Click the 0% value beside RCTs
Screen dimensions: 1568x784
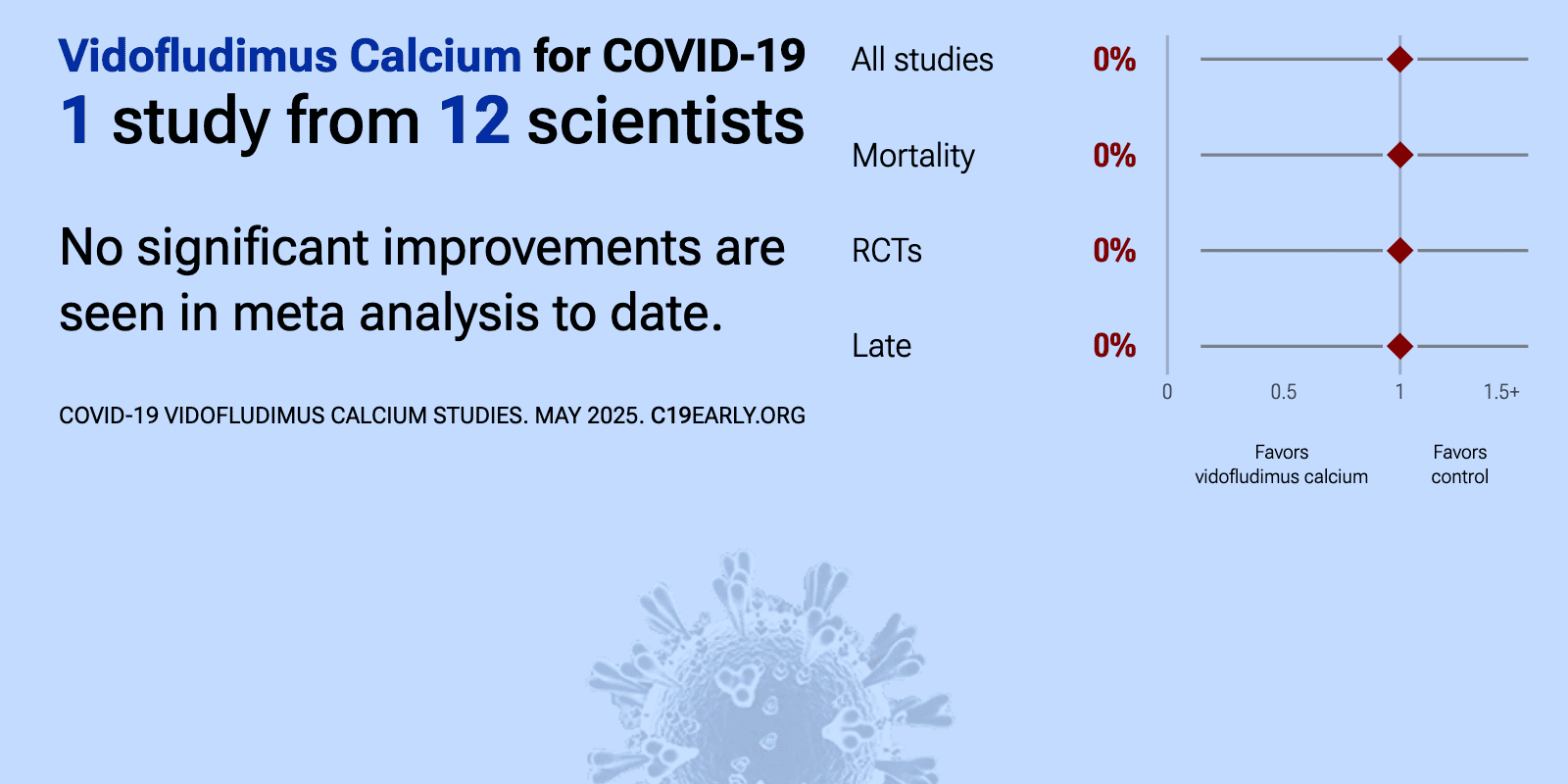pyautogui.click(x=1114, y=251)
